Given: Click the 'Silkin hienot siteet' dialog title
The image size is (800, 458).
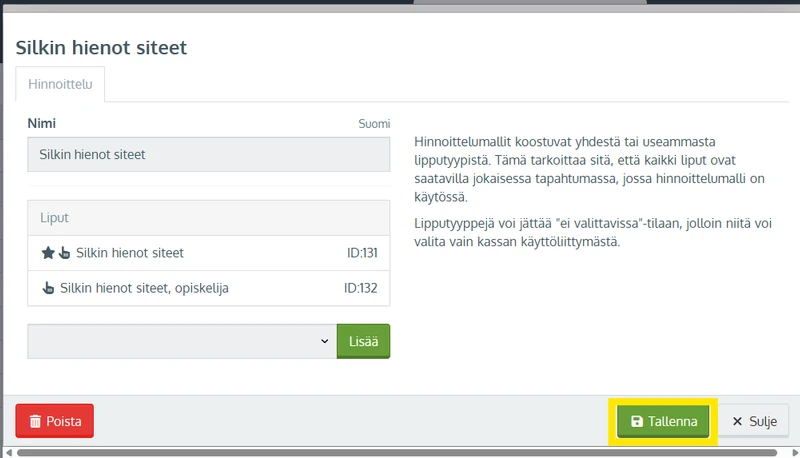Looking at the screenshot, I should (101, 47).
